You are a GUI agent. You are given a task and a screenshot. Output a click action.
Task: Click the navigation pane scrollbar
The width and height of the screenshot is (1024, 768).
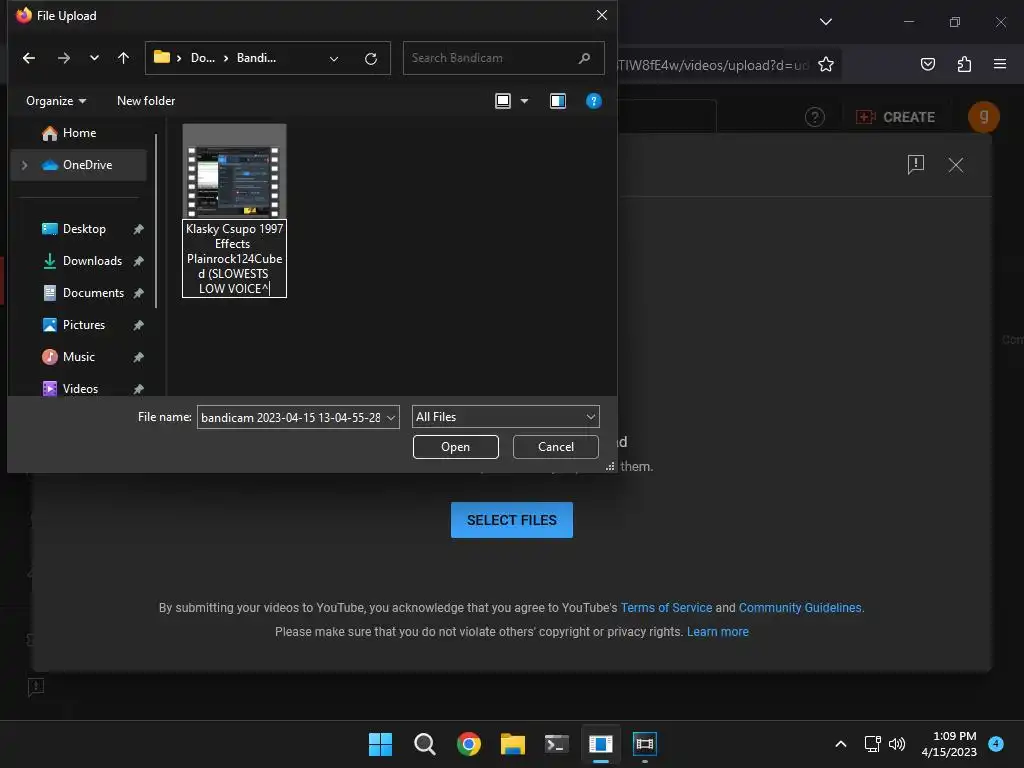(x=156, y=220)
